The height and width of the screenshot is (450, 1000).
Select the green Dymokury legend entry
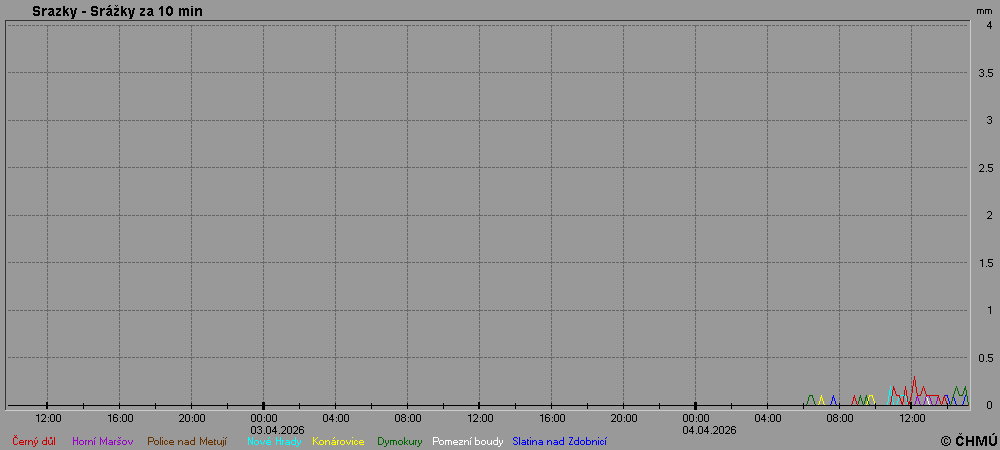[x=400, y=441]
